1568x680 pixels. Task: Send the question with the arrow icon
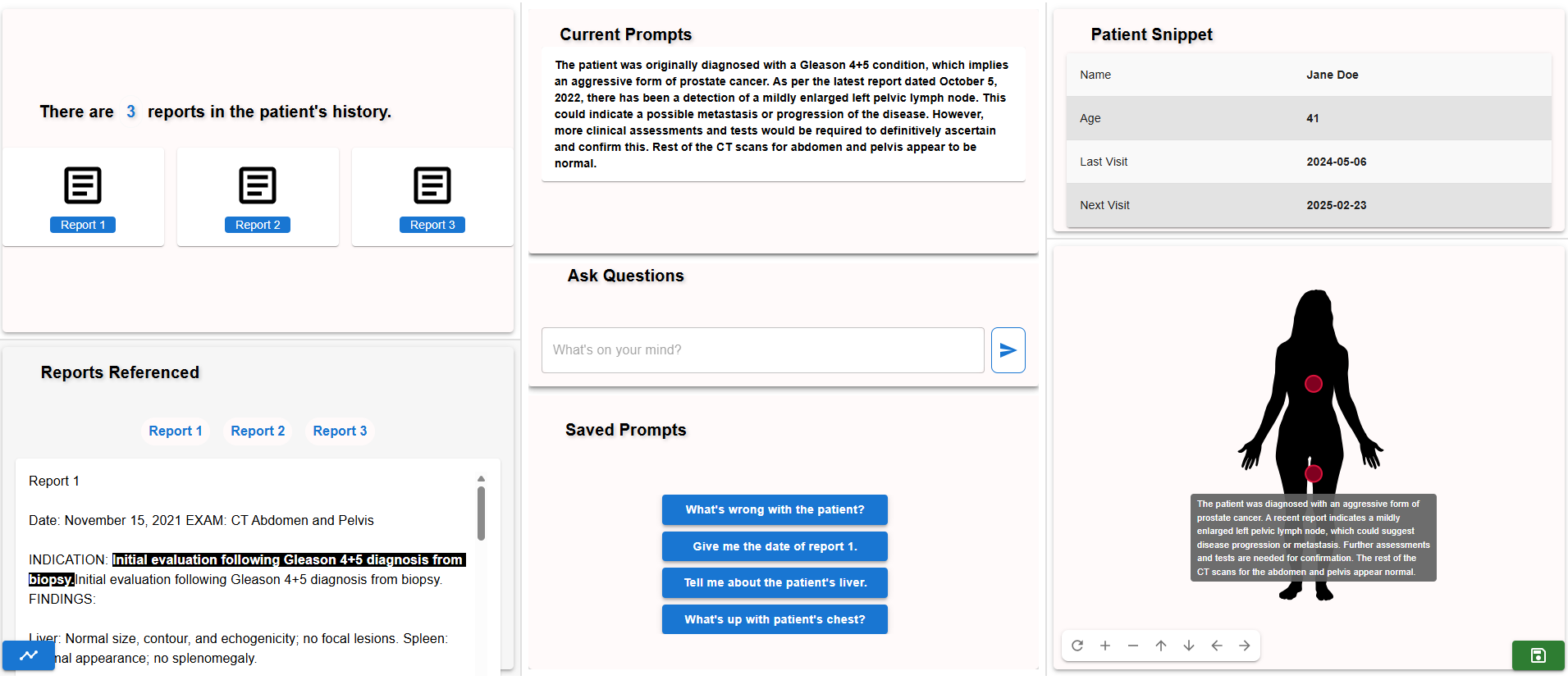(x=1008, y=350)
